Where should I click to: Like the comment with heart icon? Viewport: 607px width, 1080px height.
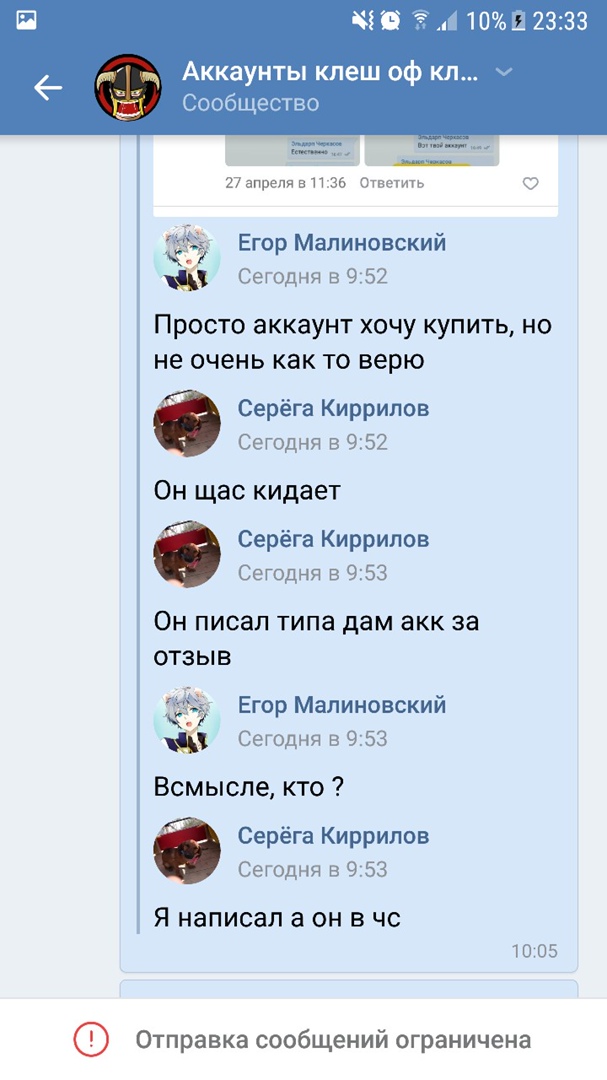pyautogui.click(x=530, y=183)
